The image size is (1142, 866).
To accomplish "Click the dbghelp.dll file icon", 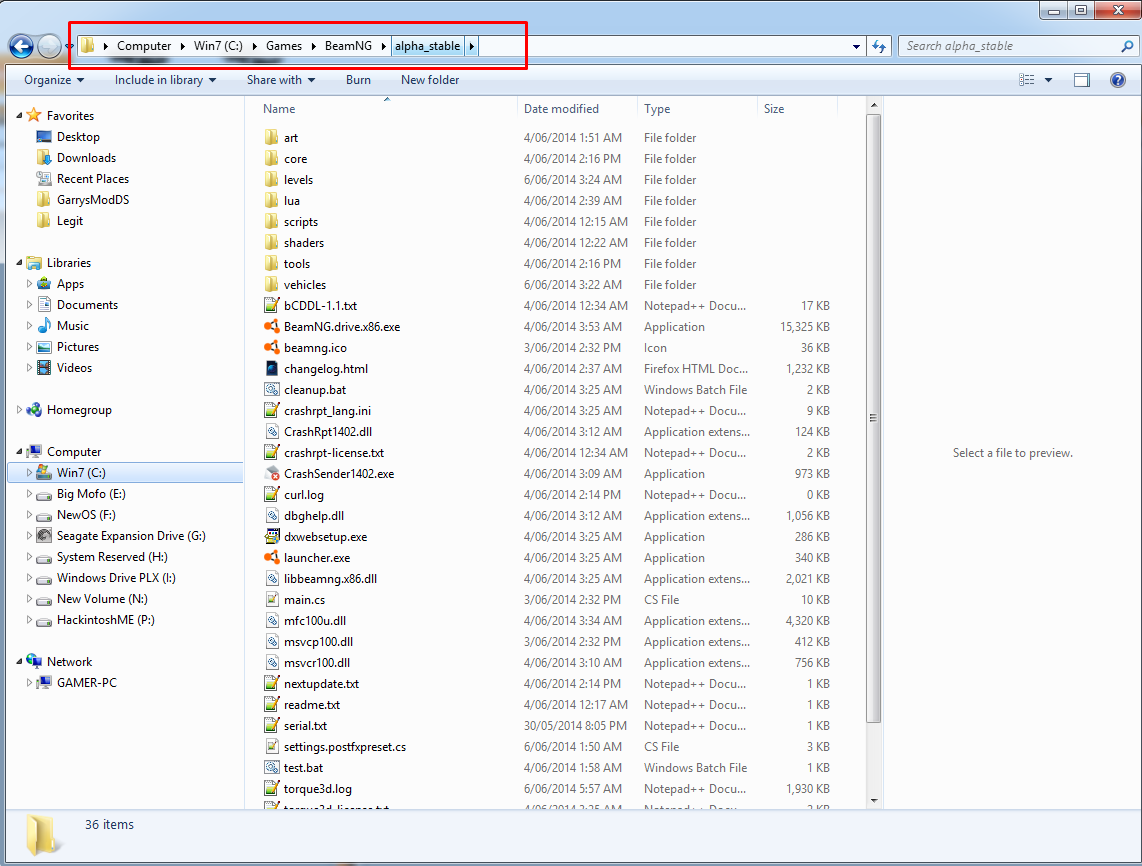I will tap(272, 516).
